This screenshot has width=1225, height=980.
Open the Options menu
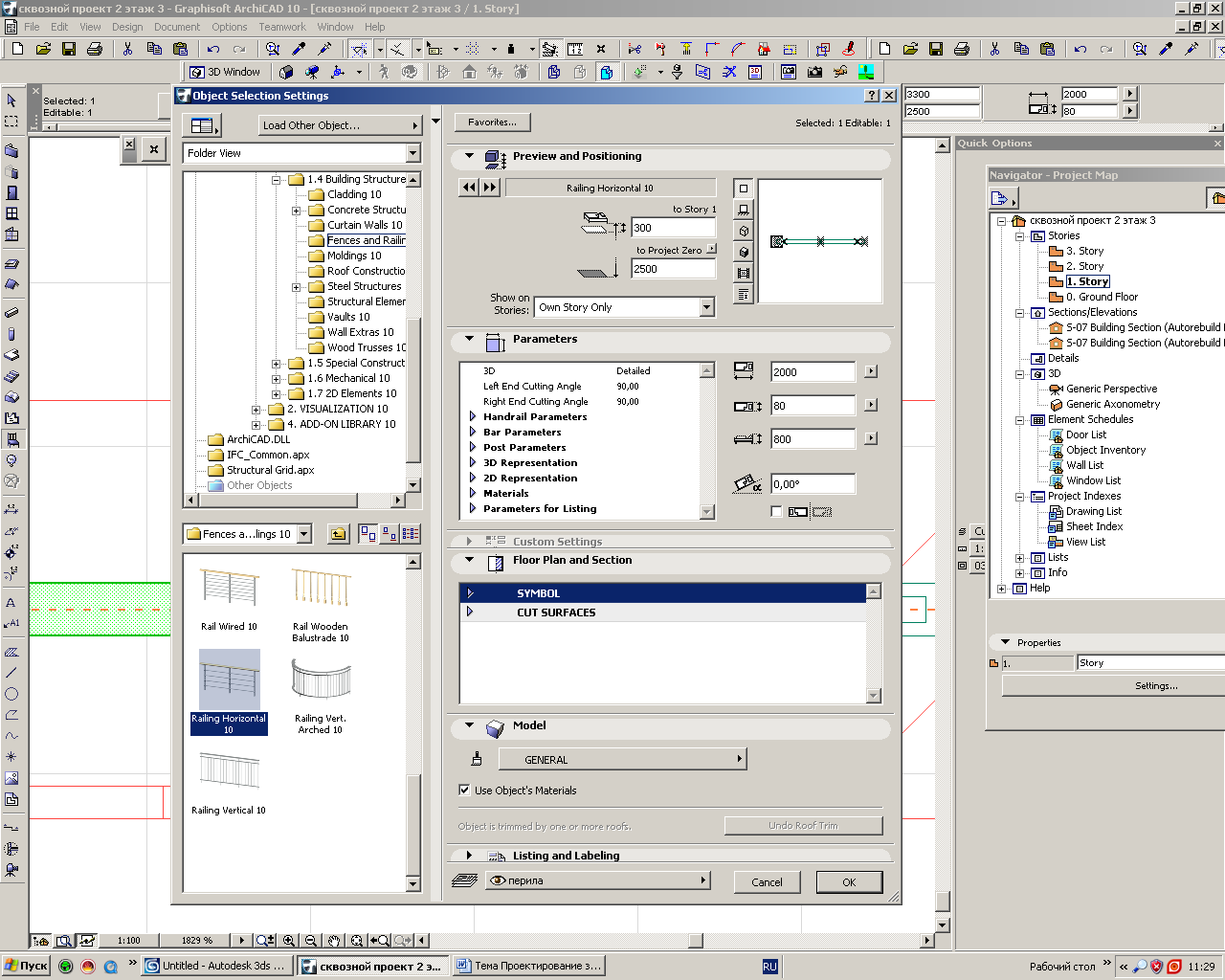click(230, 27)
